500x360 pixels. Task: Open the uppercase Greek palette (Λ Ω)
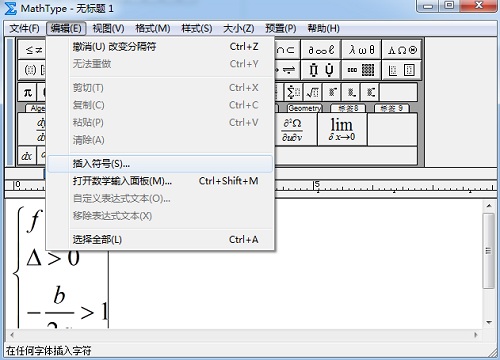(402, 50)
